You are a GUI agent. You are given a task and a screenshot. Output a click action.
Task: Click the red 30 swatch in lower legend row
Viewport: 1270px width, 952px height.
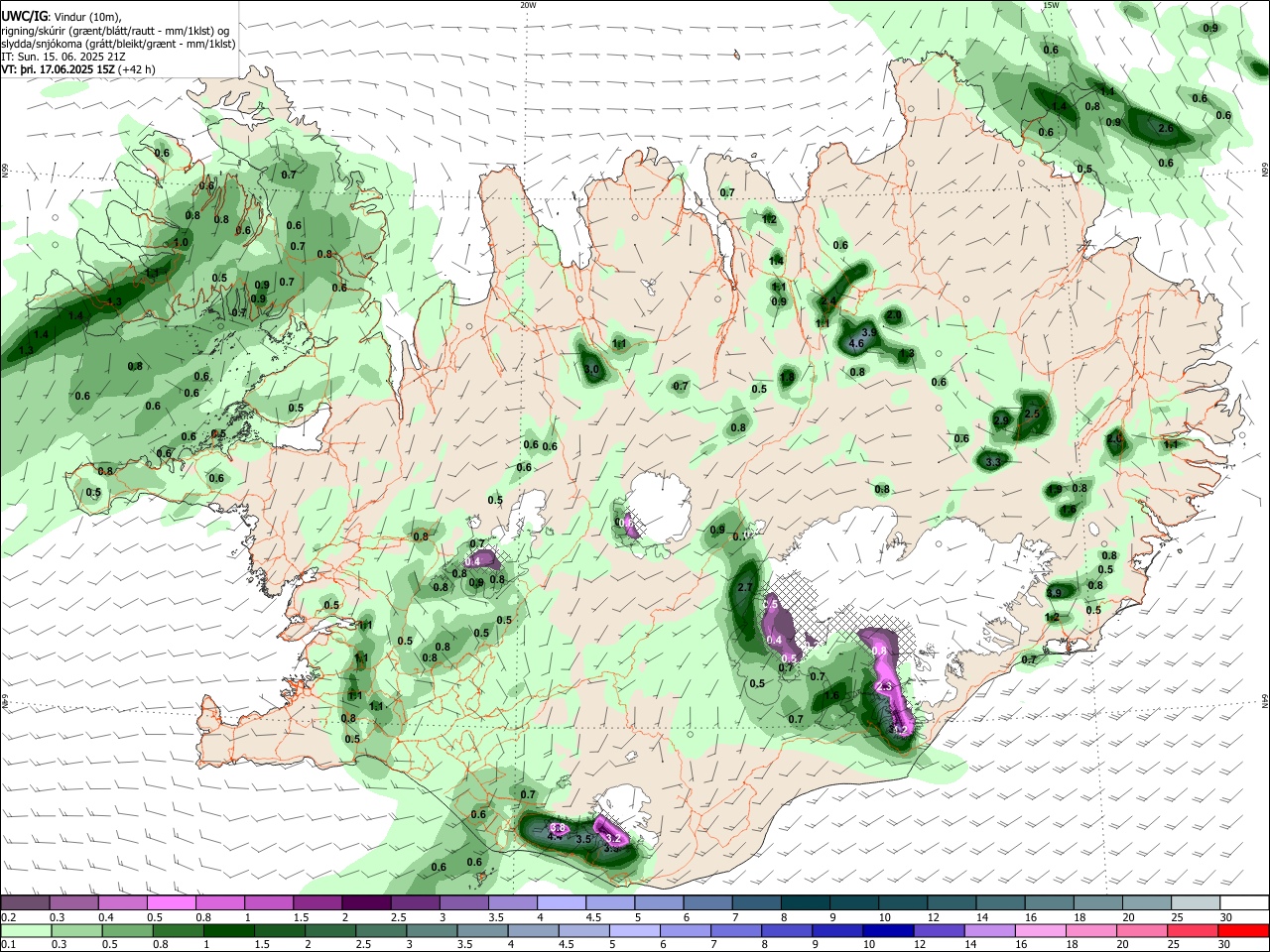coord(1243,931)
